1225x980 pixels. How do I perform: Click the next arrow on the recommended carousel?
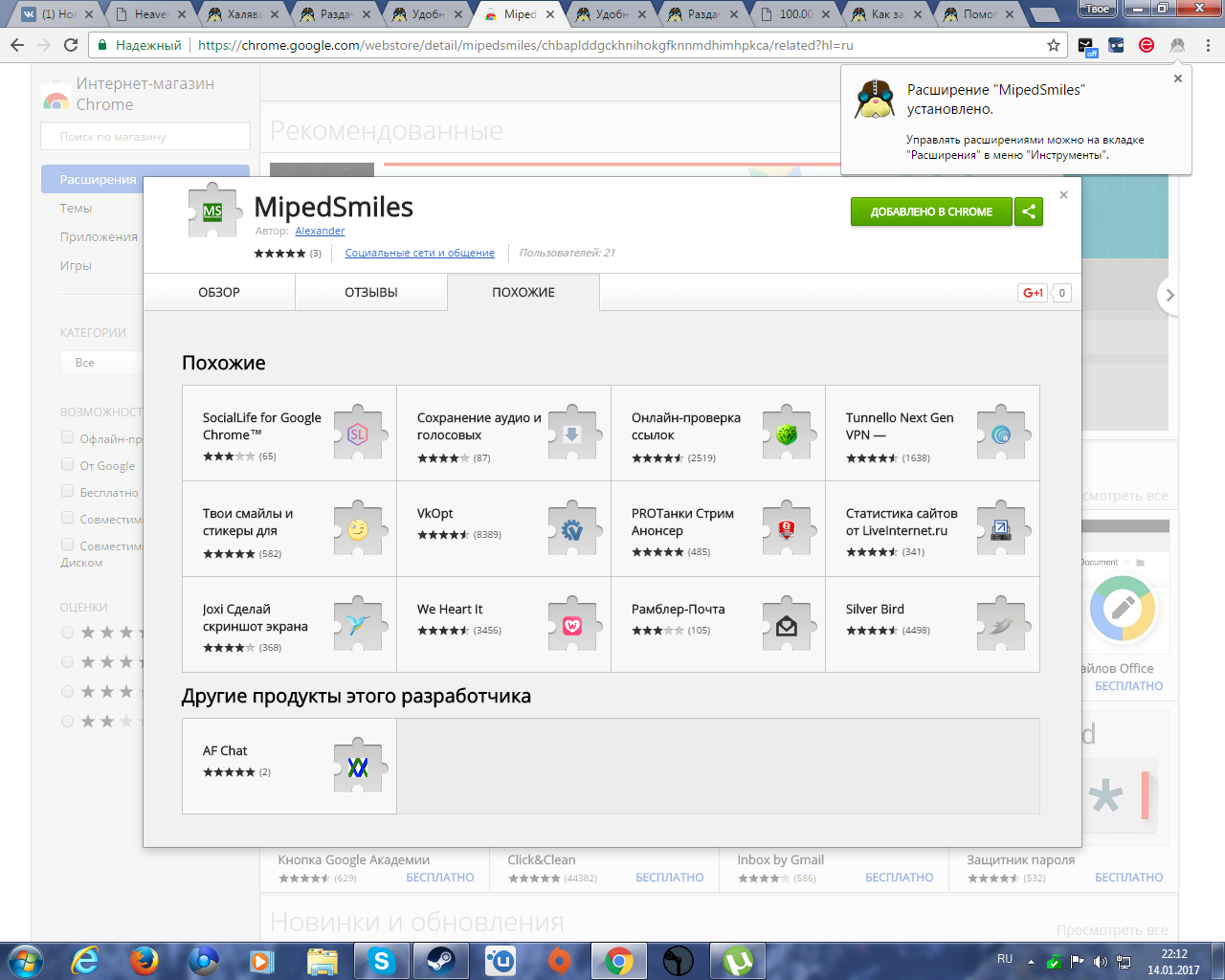(x=1169, y=296)
